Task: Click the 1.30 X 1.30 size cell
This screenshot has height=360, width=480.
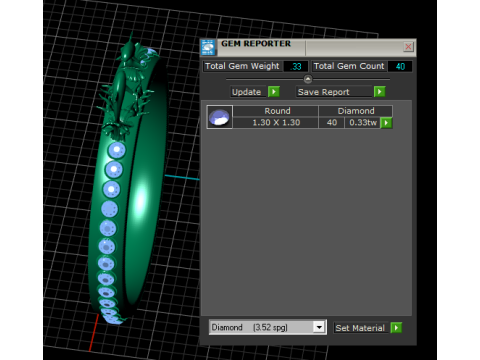Action: pyautogui.click(x=275, y=123)
